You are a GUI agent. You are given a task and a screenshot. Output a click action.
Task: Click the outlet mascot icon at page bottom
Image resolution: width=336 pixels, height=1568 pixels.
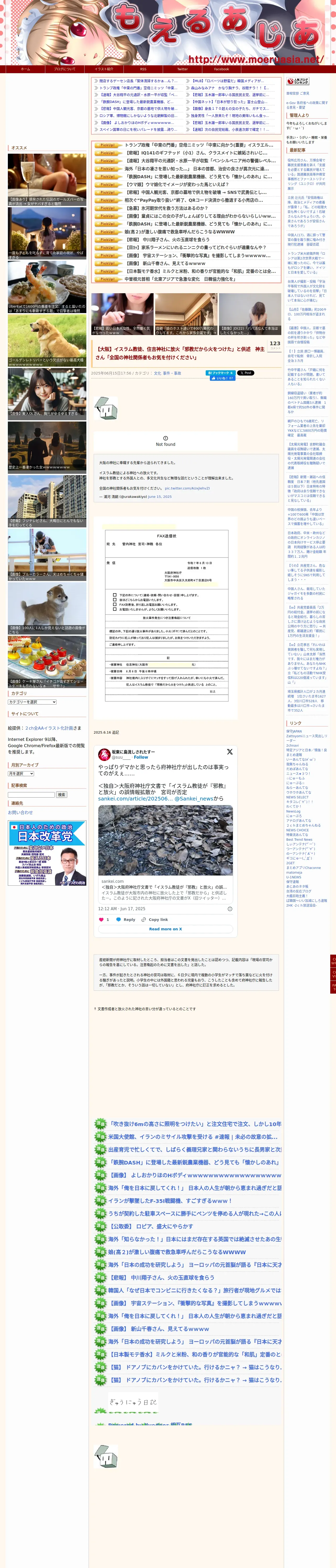(105, 1455)
